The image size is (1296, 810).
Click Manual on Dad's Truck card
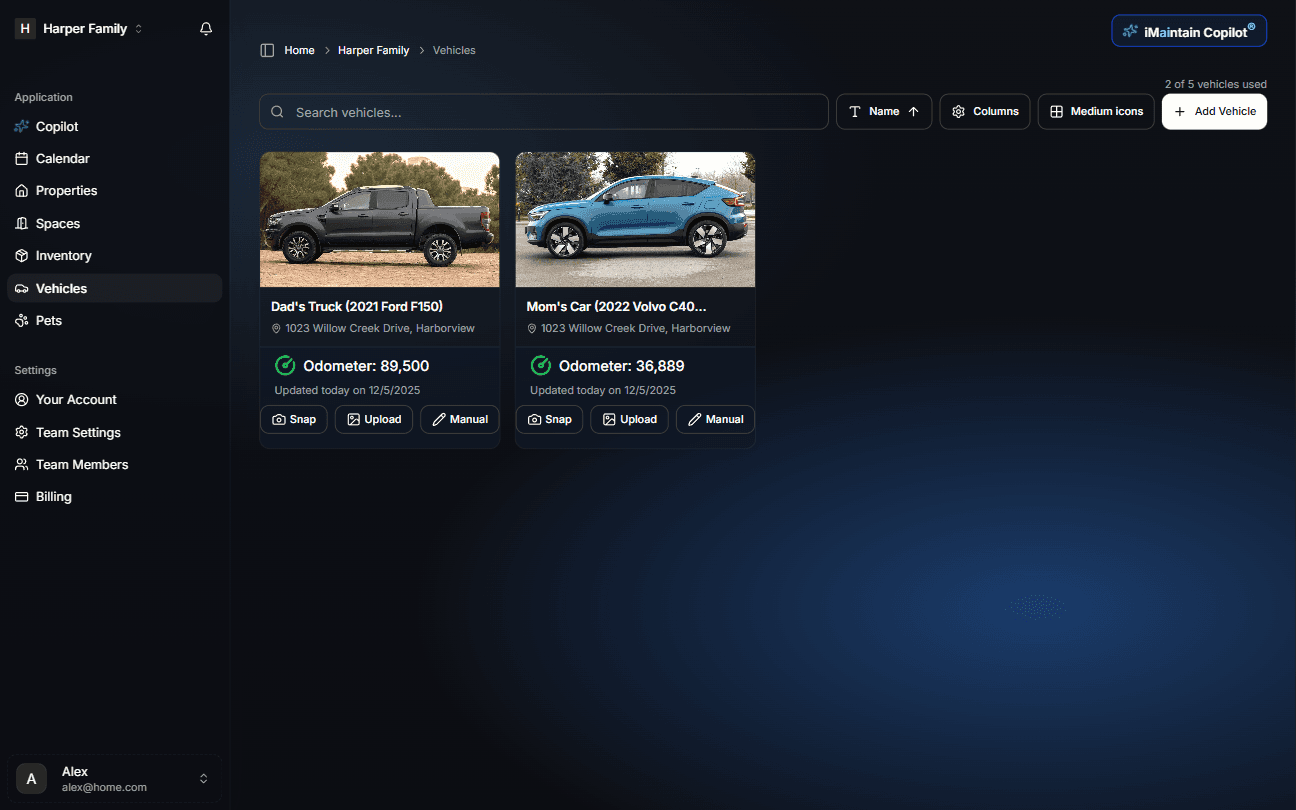[460, 420]
